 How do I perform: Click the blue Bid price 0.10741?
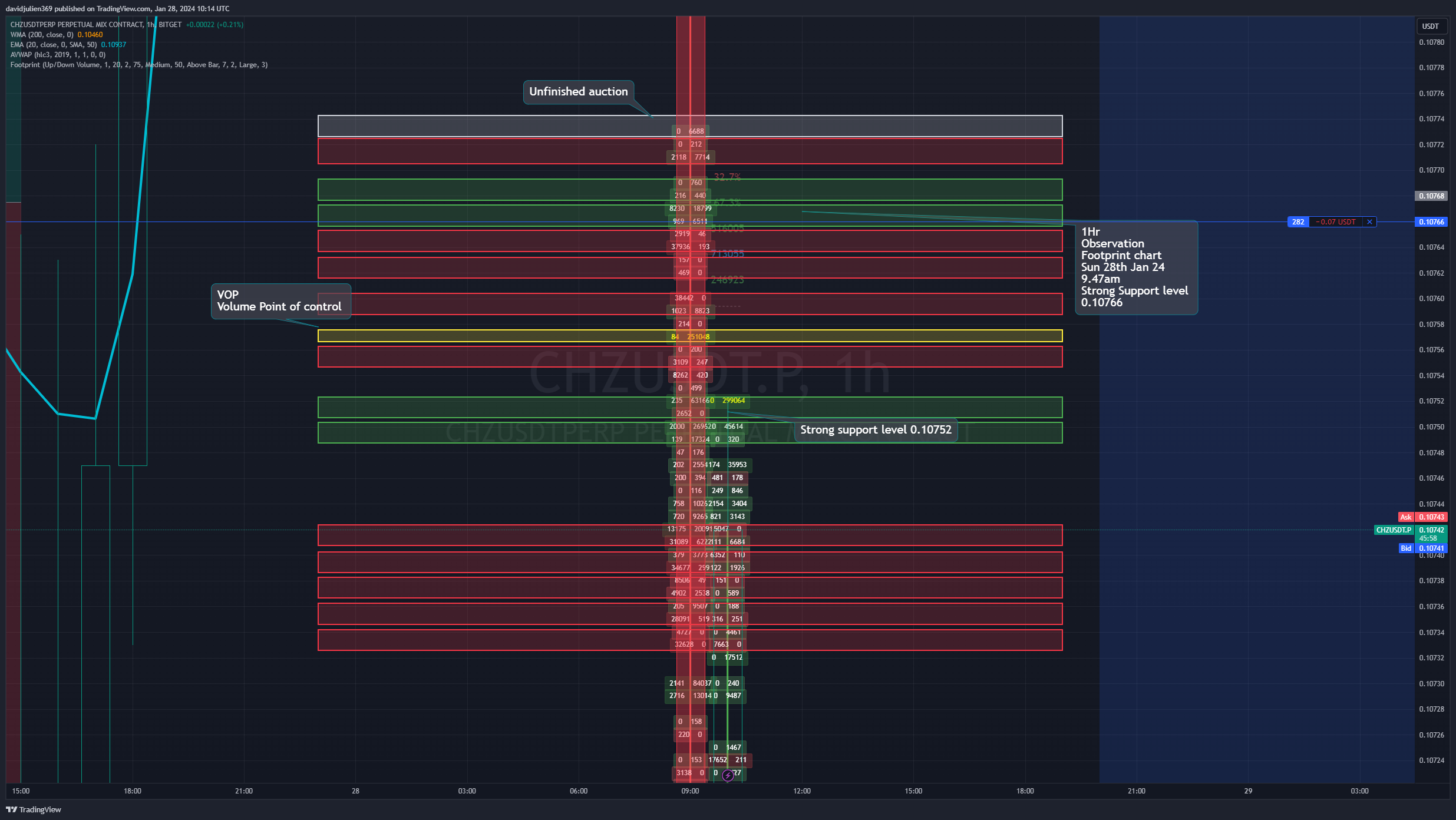1431,548
